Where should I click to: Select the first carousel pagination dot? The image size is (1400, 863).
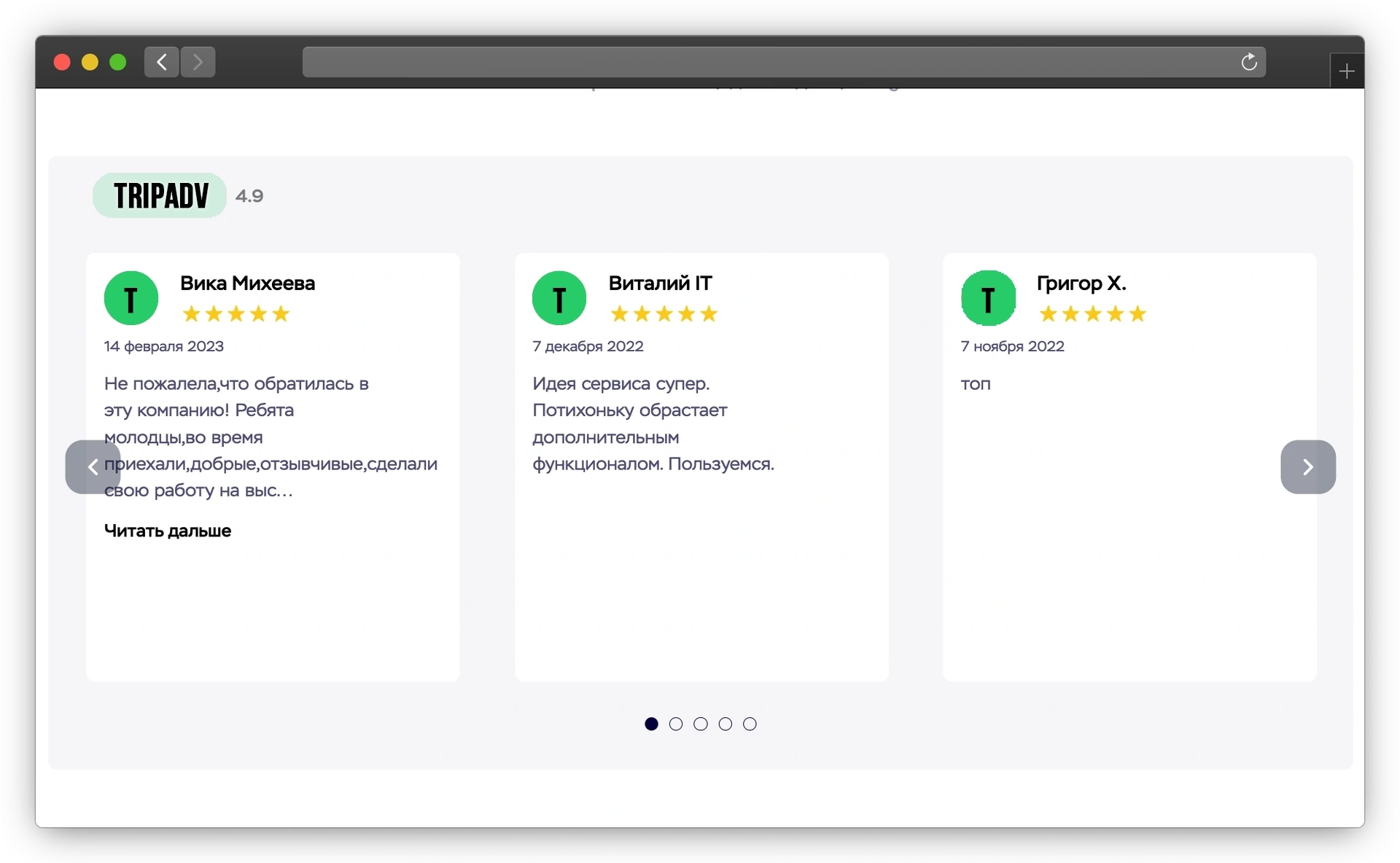pos(651,724)
